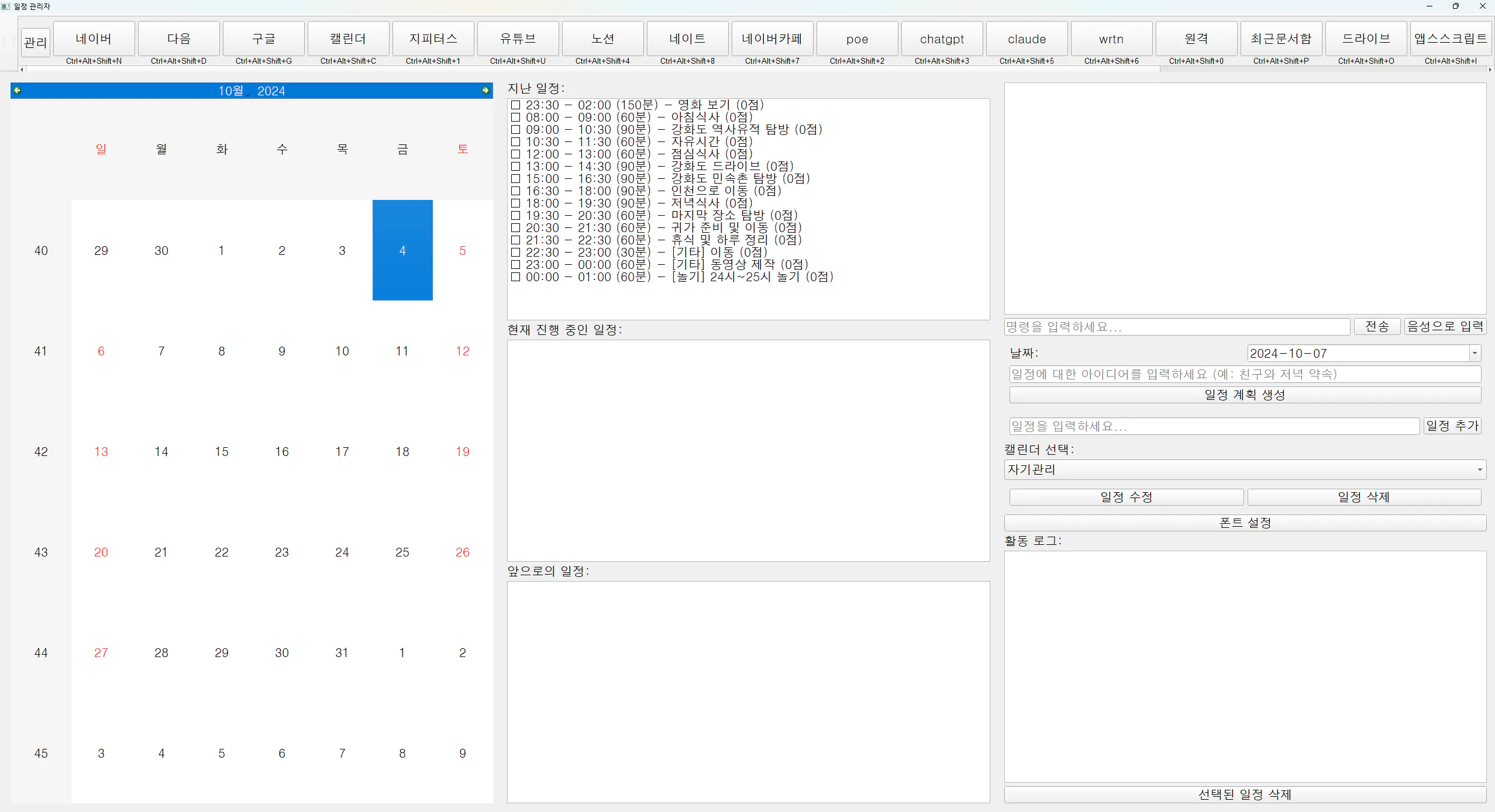Open the 드라이브 shortcut

(1366, 39)
